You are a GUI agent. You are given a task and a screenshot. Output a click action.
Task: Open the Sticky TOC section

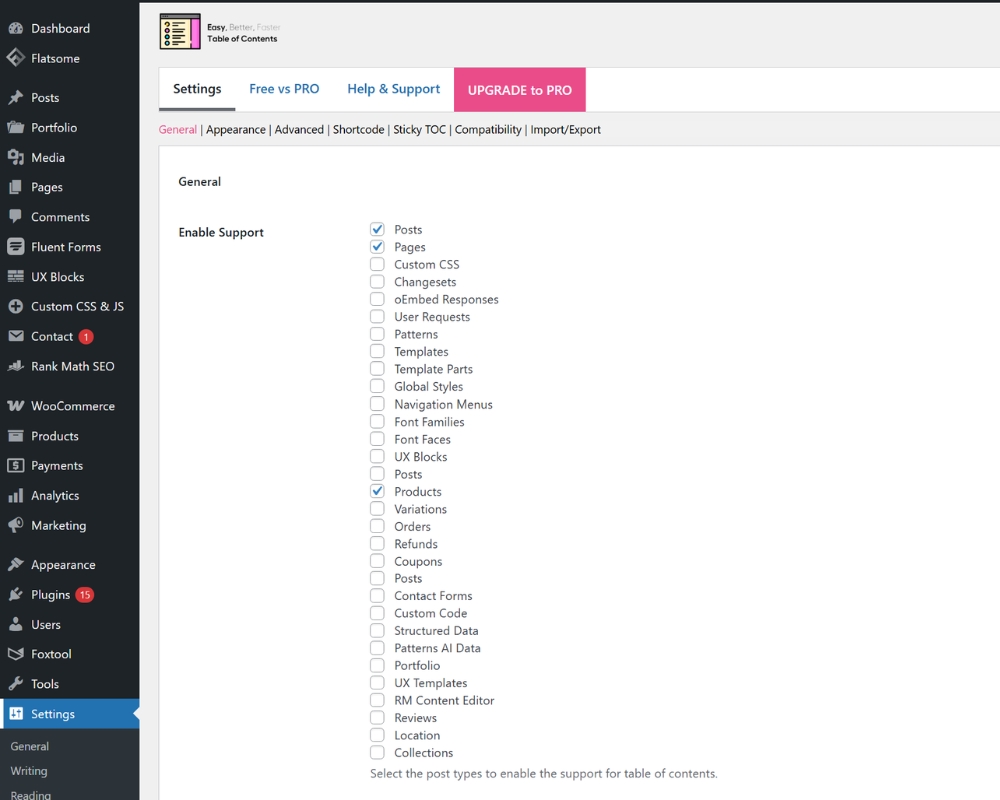coord(419,130)
